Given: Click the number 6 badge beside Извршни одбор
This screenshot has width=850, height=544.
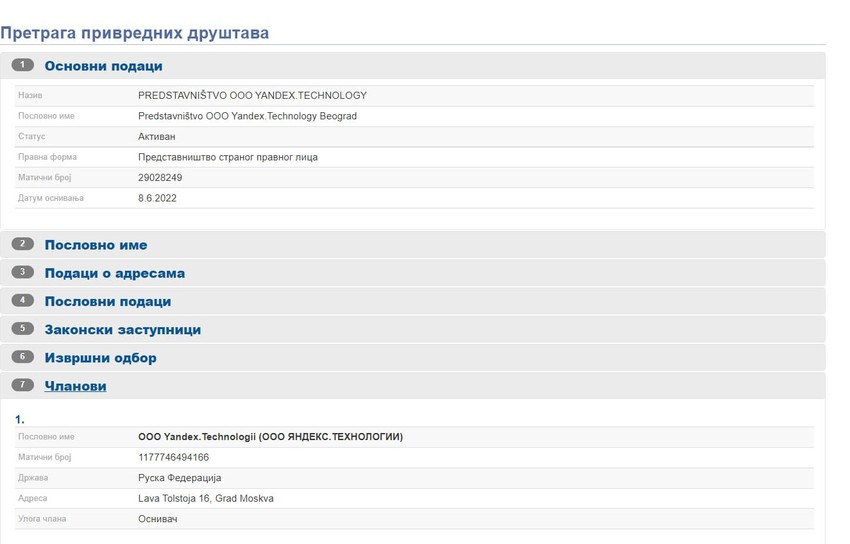Looking at the screenshot, I should 23,357.
